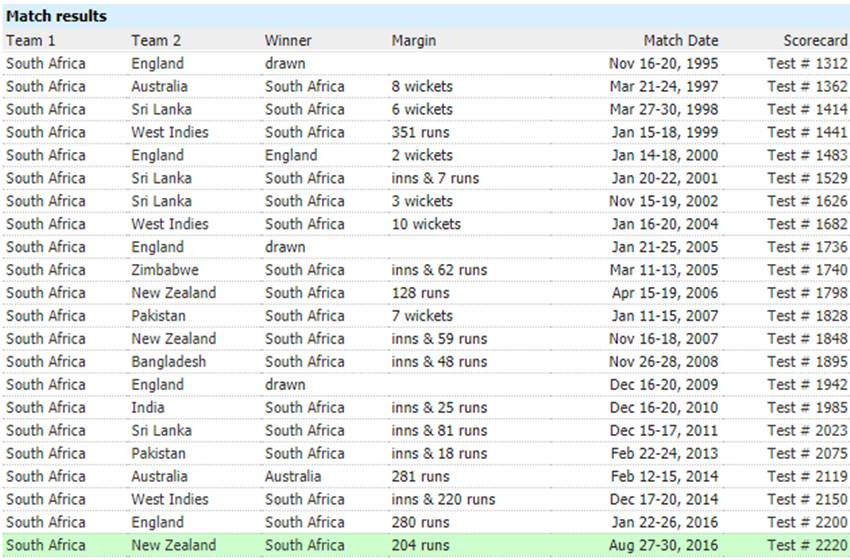Select the Zimbabwe entry in Team 2 column
The height and width of the screenshot is (560, 850).
click(165, 270)
